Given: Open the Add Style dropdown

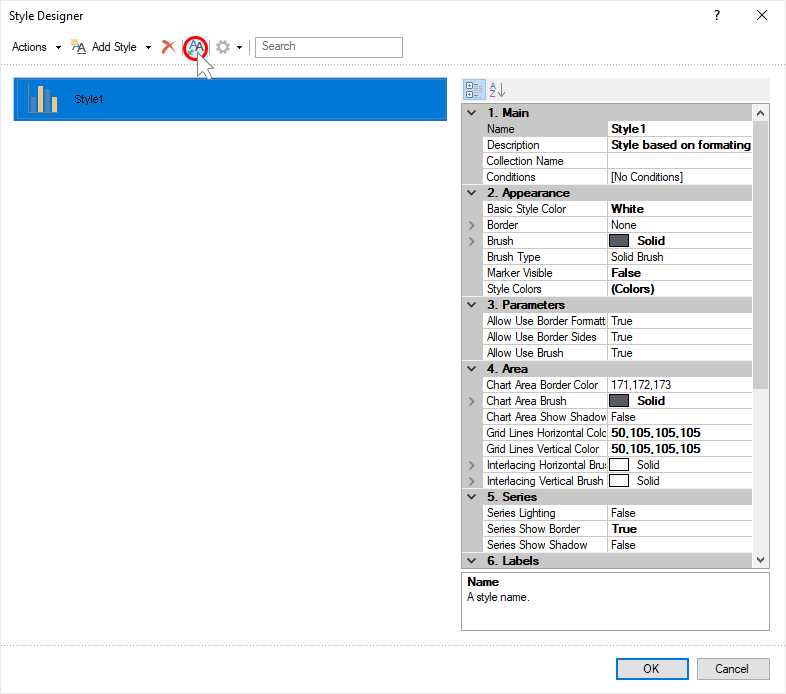Looking at the screenshot, I should [148, 47].
